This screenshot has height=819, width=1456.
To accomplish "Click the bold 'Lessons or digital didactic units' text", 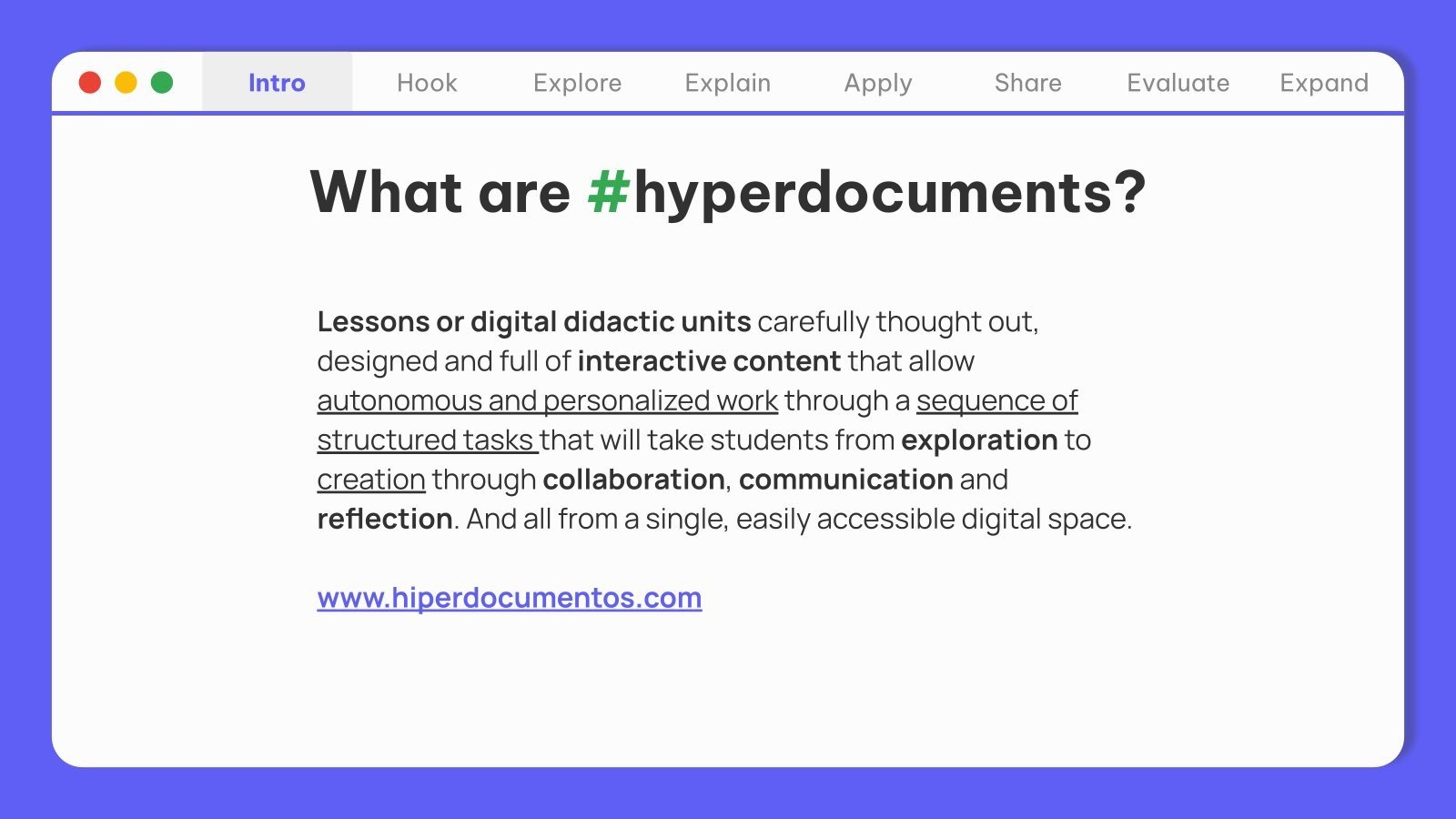I will pyautogui.click(x=532, y=321).
